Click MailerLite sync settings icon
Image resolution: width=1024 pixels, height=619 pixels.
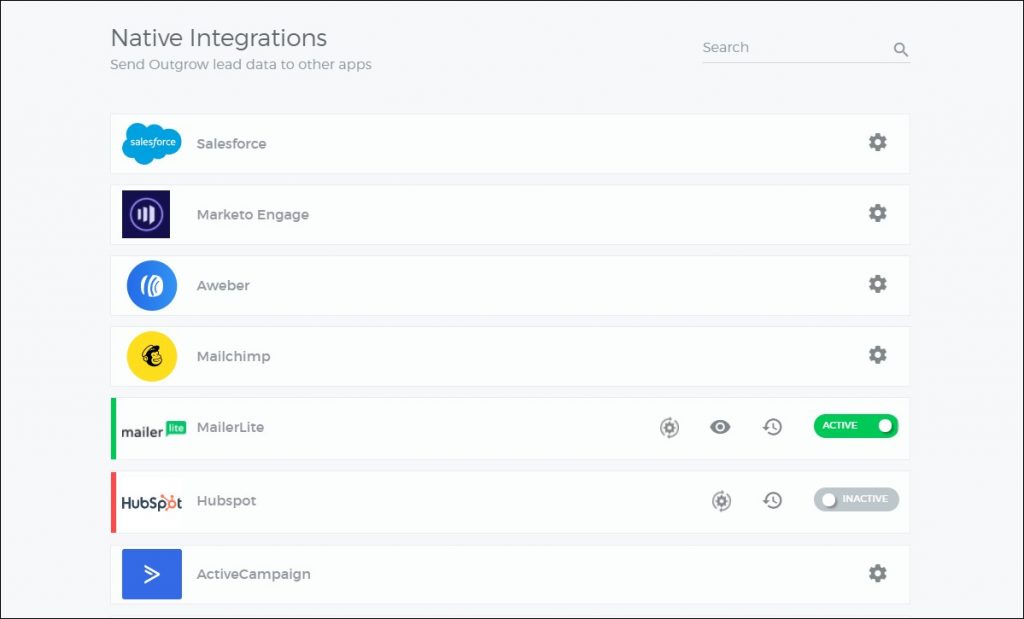tap(669, 427)
